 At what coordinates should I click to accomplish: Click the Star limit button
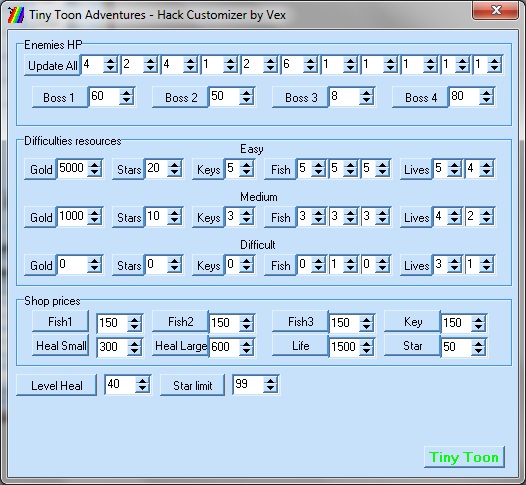[192, 385]
